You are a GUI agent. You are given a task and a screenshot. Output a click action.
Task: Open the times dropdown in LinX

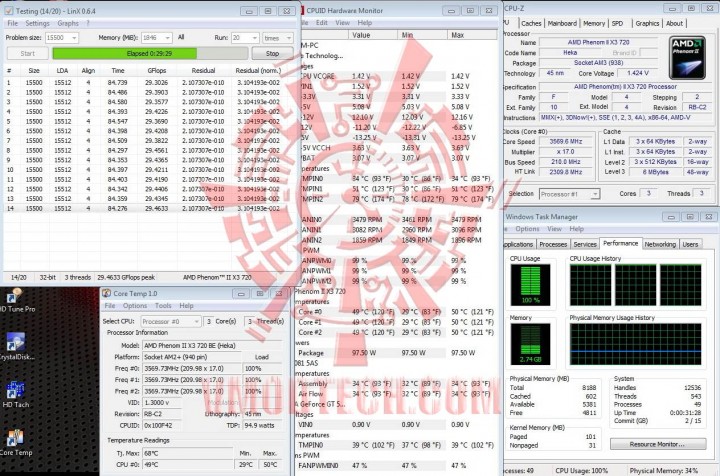tap(277, 38)
